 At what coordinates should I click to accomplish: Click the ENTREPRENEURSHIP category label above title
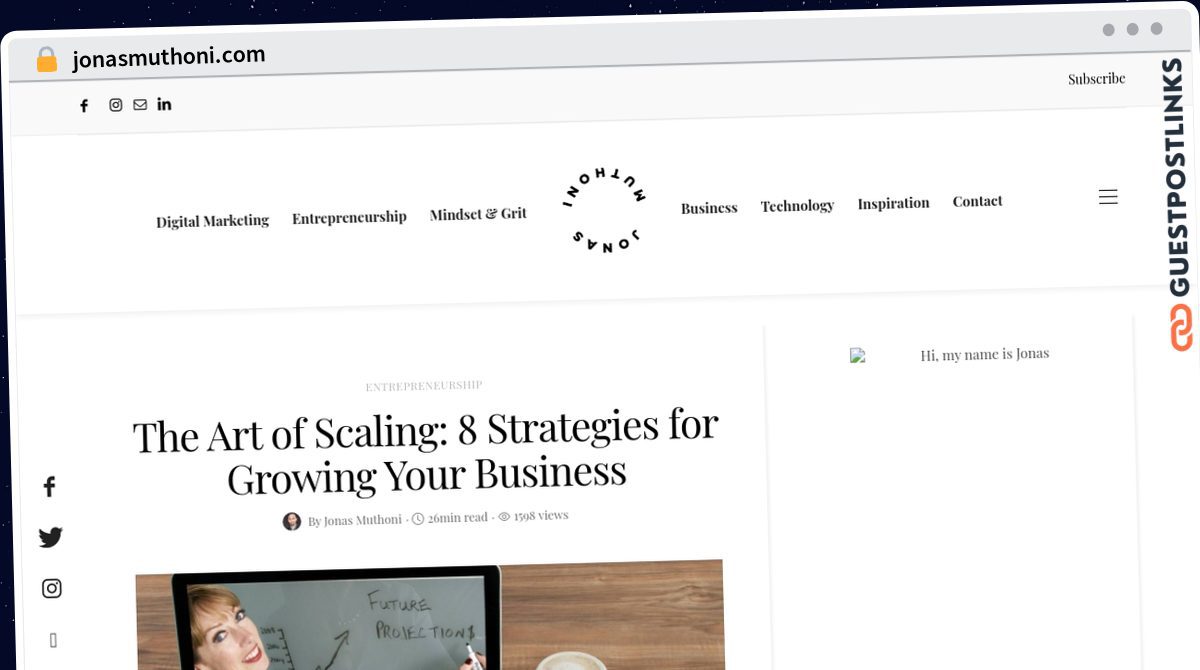tap(424, 385)
